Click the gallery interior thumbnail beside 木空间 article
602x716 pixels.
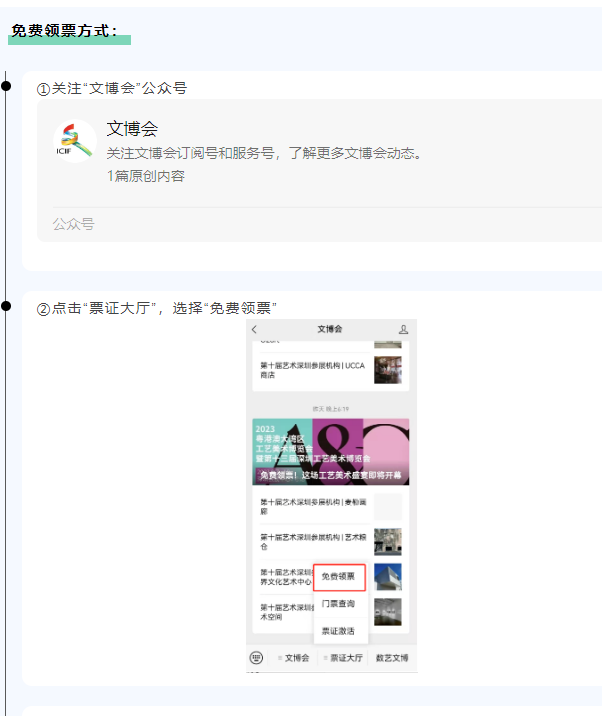click(388, 612)
